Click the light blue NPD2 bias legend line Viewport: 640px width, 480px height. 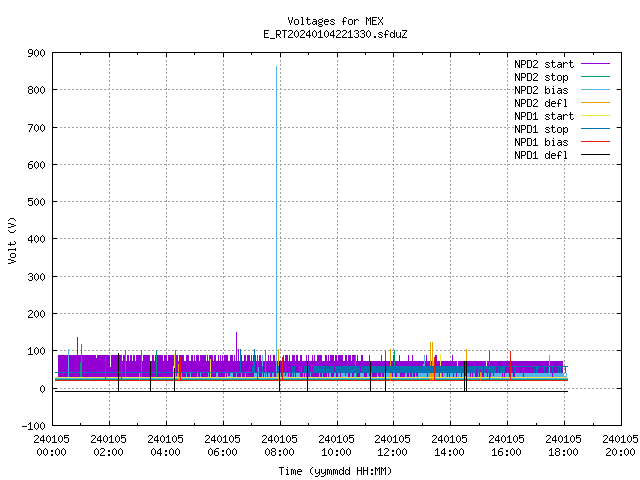pyautogui.click(x=596, y=89)
